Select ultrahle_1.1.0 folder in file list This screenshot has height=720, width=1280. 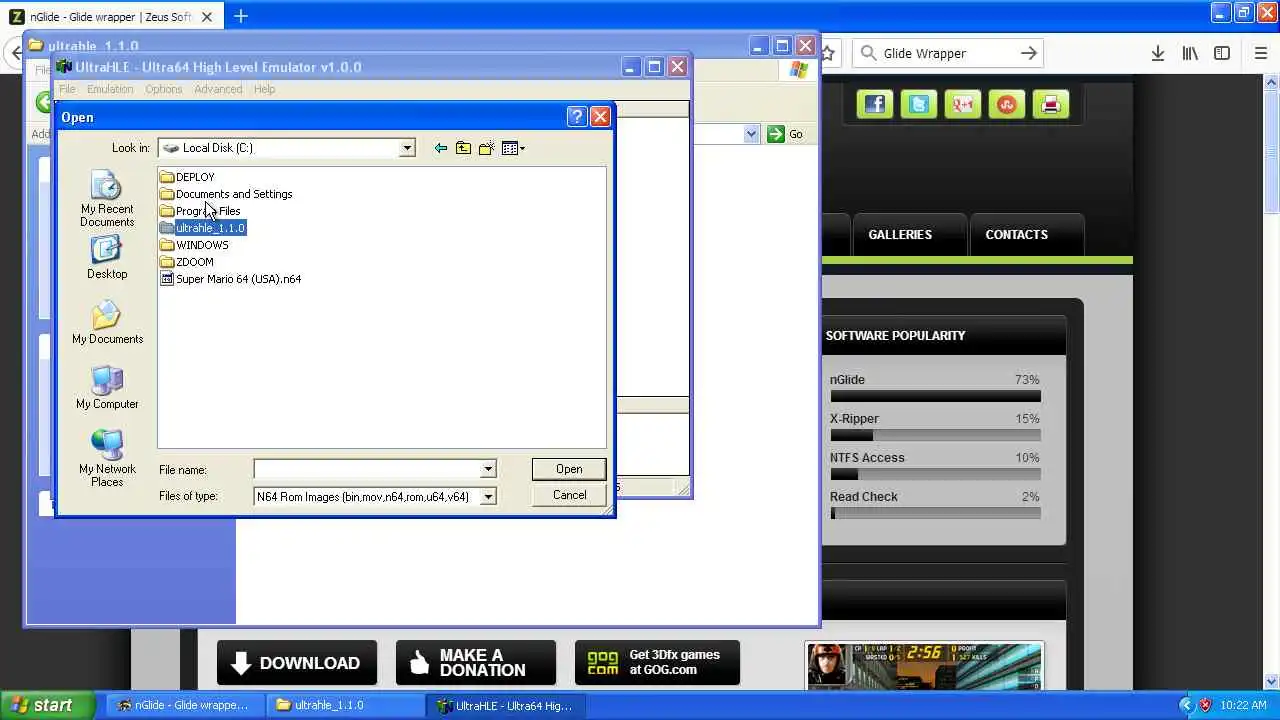click(202, 228)
